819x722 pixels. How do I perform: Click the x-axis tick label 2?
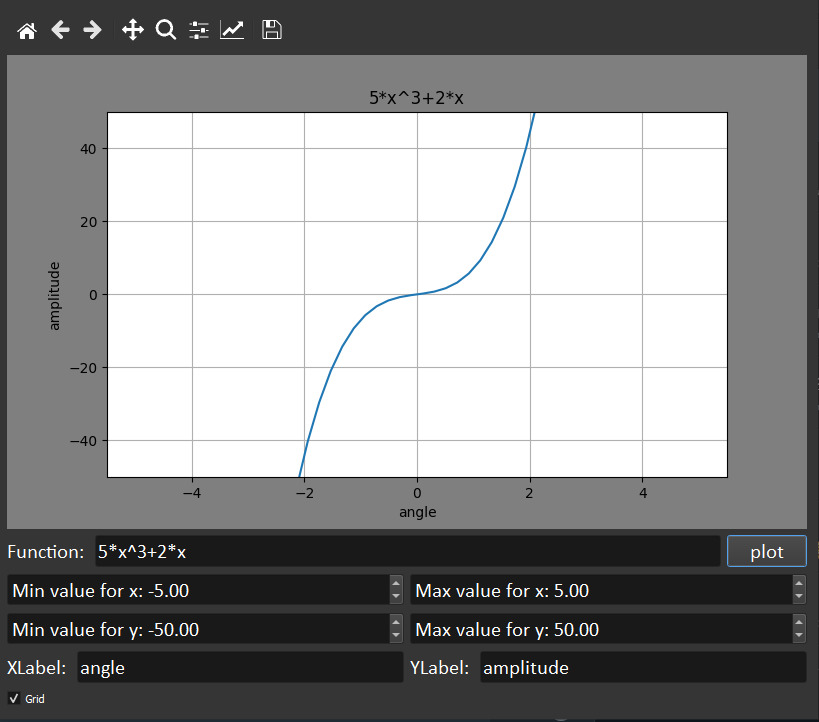pos(530,493)
